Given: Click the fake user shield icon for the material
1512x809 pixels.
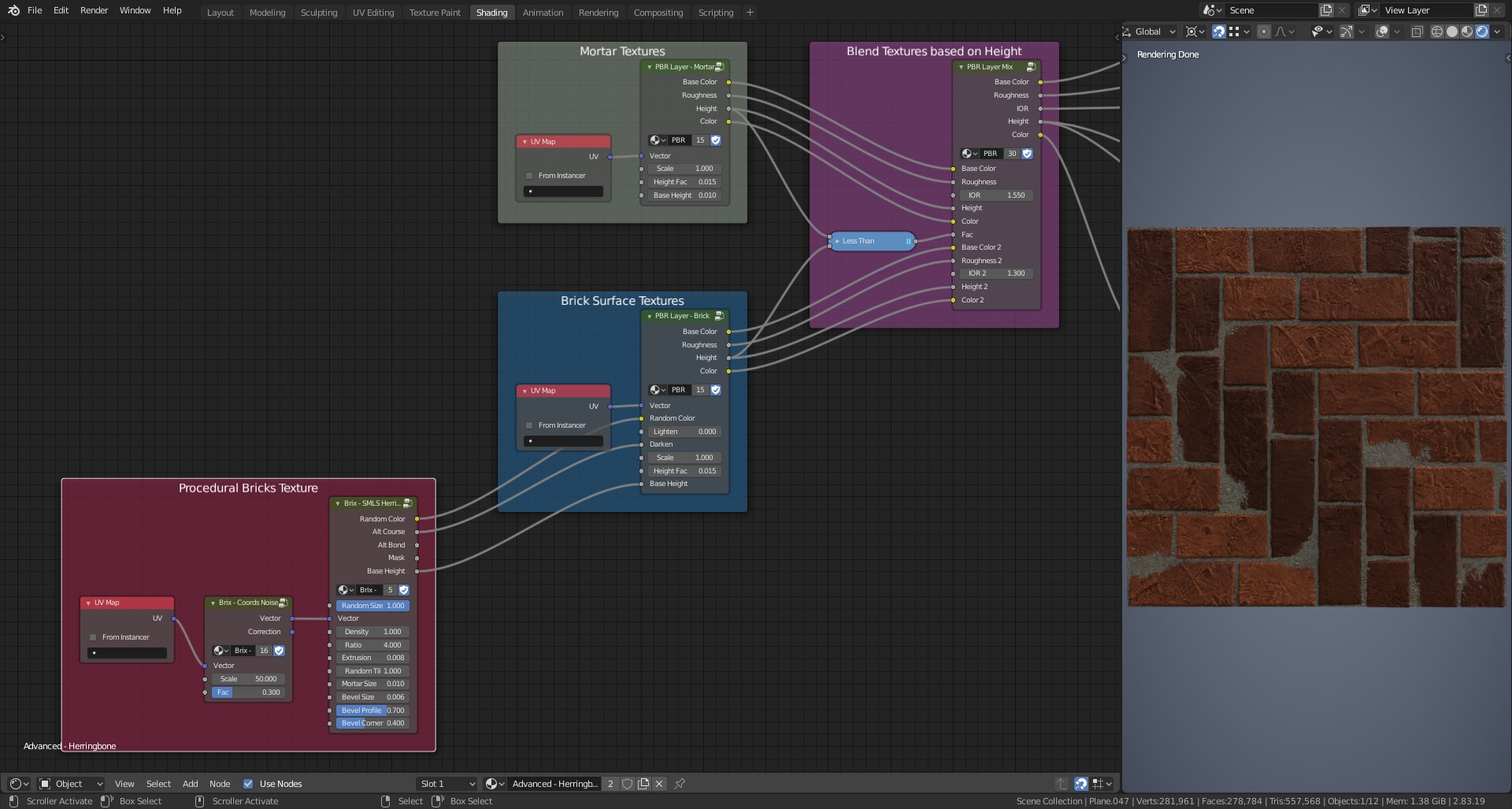Looking at the screenshot, I should click(x=628, y=784).
